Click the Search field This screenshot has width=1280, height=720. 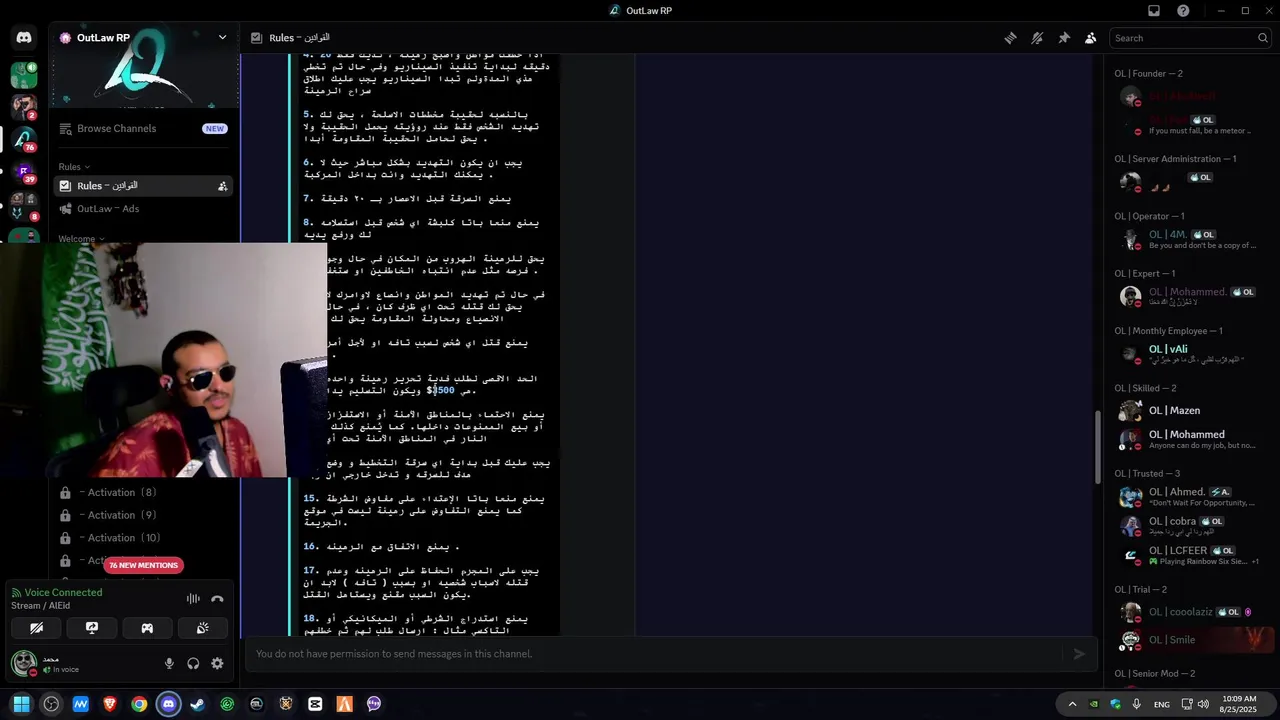[x=1191, y=38]
